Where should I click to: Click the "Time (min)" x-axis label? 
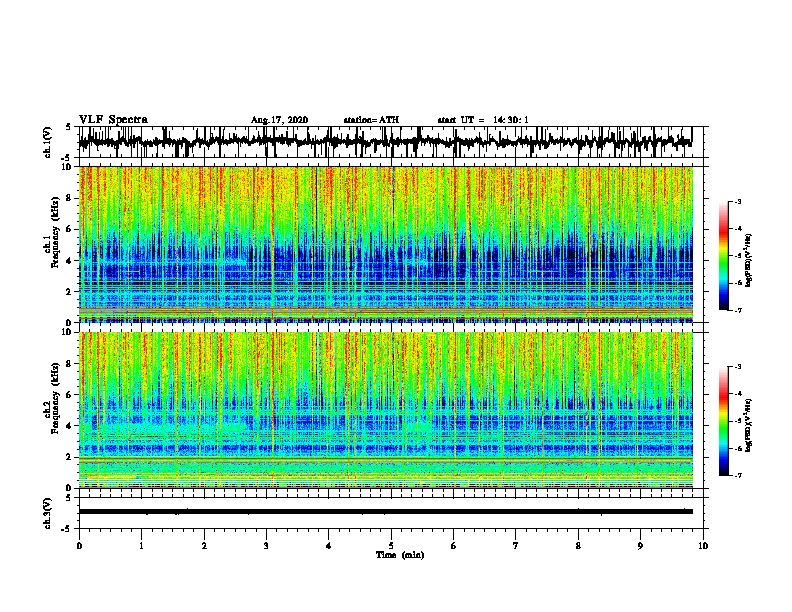400,555
